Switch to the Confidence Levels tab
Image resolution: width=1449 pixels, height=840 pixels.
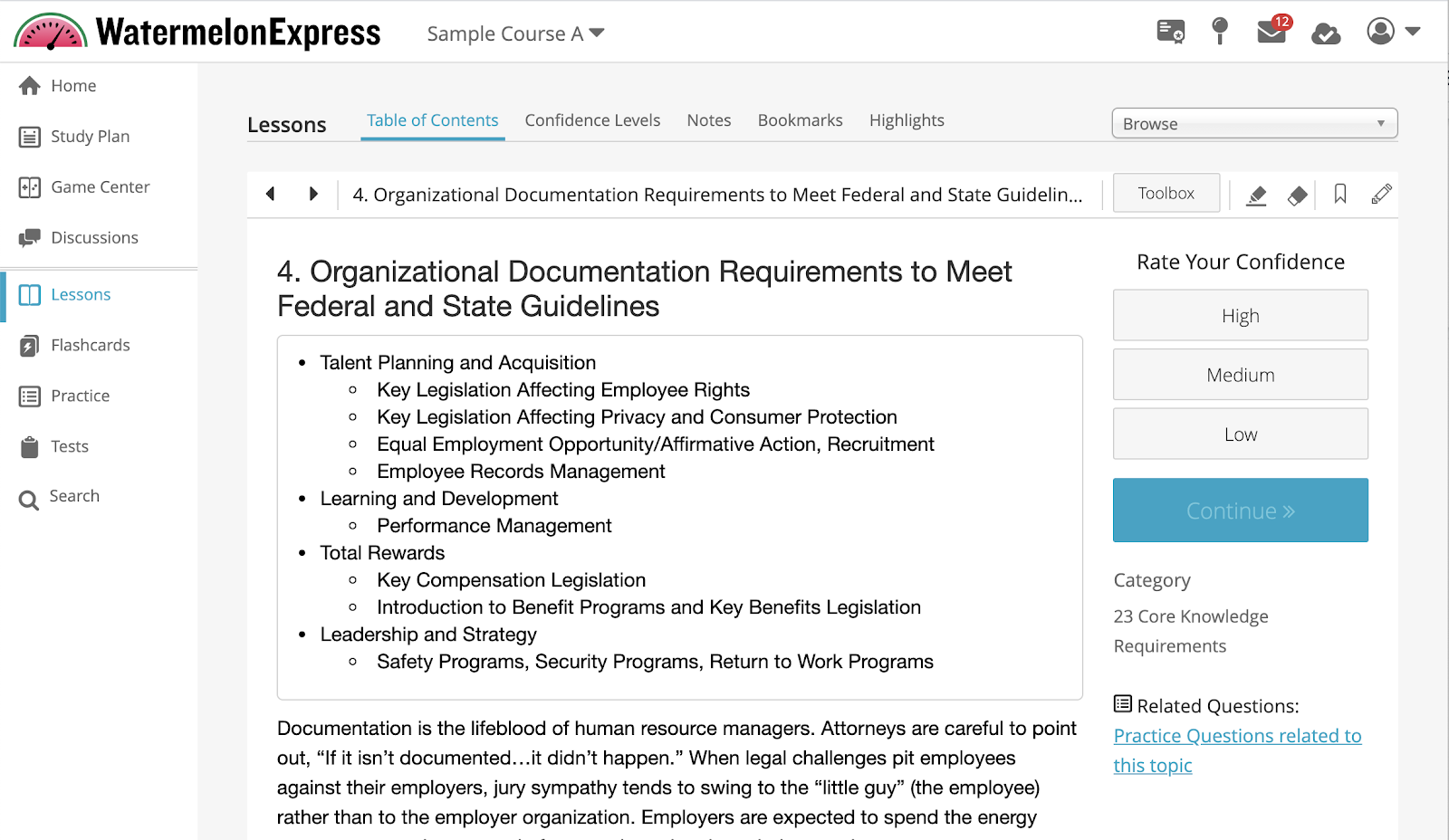[592, 120]
